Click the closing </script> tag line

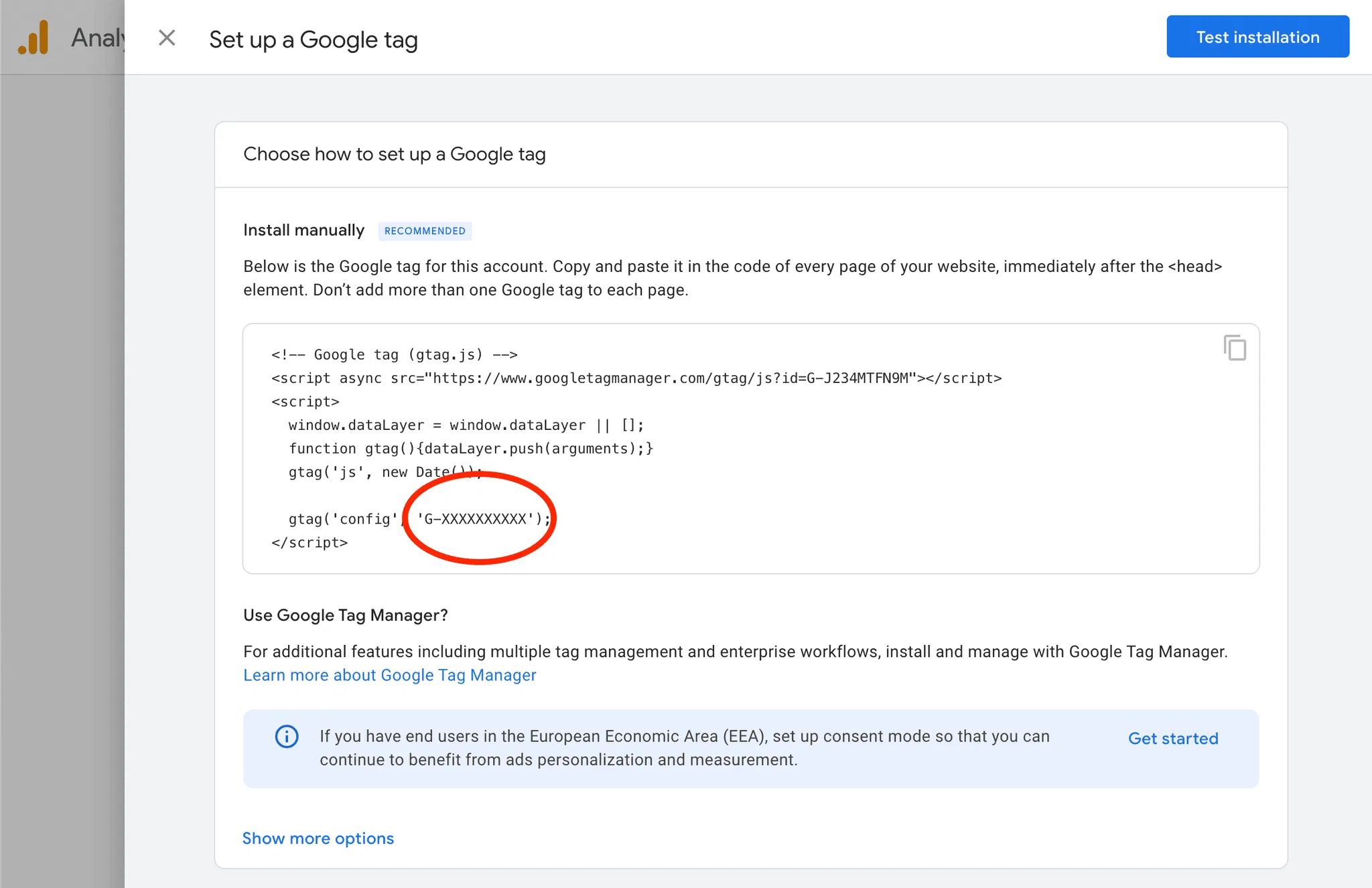coord(310,542)
